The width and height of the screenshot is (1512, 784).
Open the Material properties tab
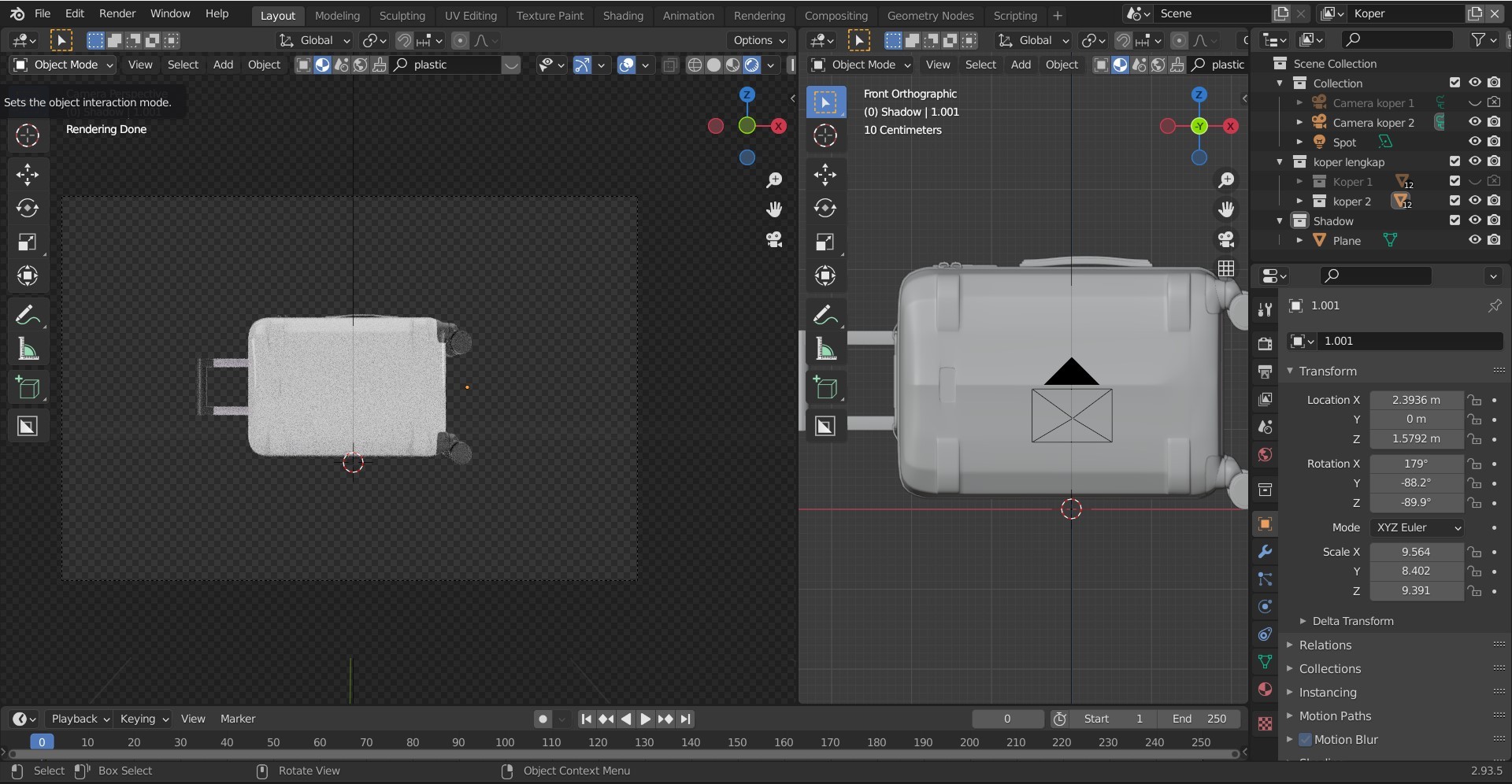click(x=1265, y=690)
